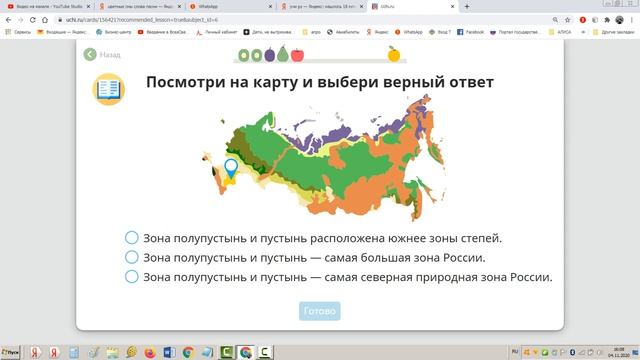
Task: Select the red apple progress icon
Action: pos(298,55)
